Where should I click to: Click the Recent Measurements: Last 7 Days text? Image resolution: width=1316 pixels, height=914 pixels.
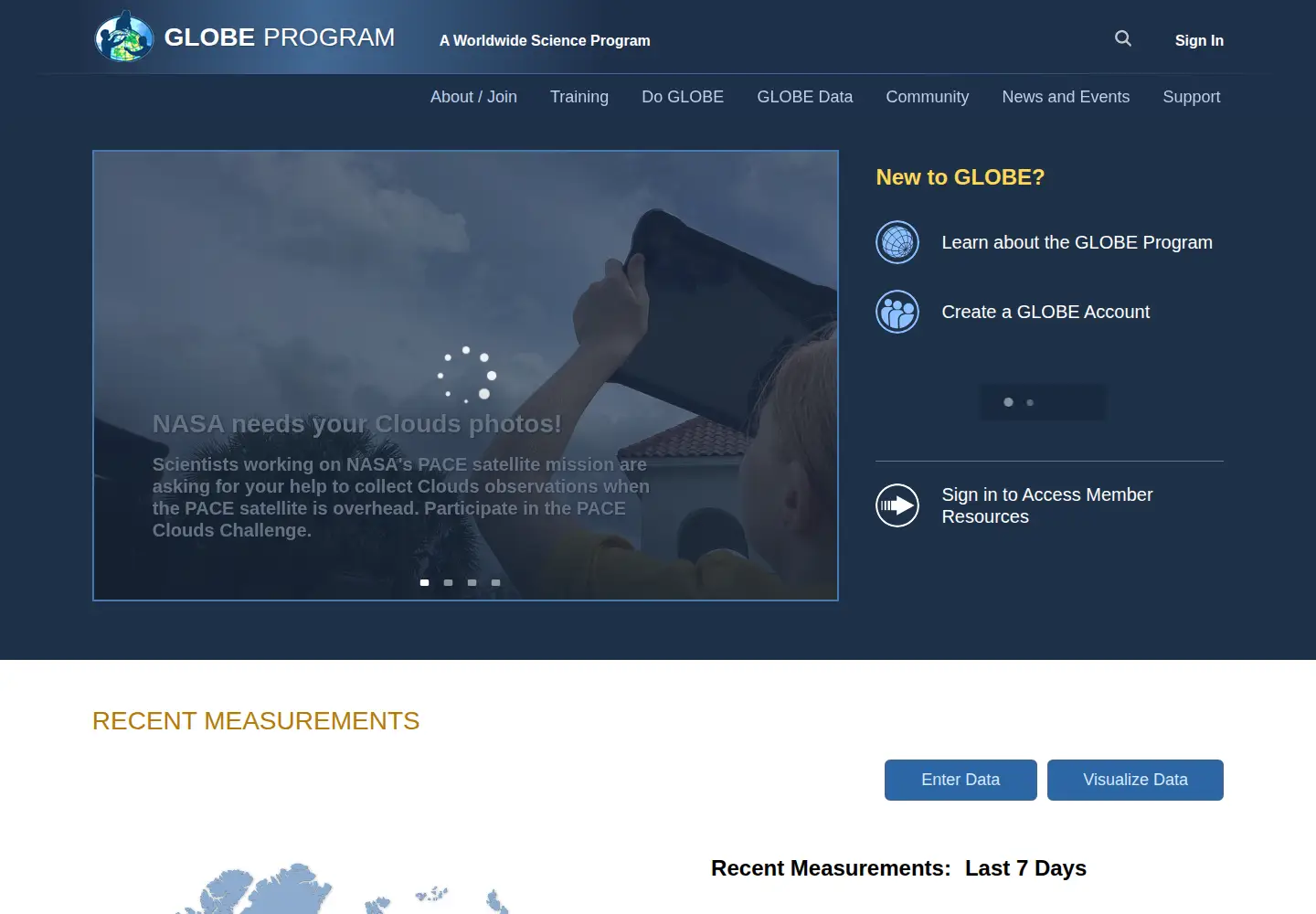click(898, 868)
